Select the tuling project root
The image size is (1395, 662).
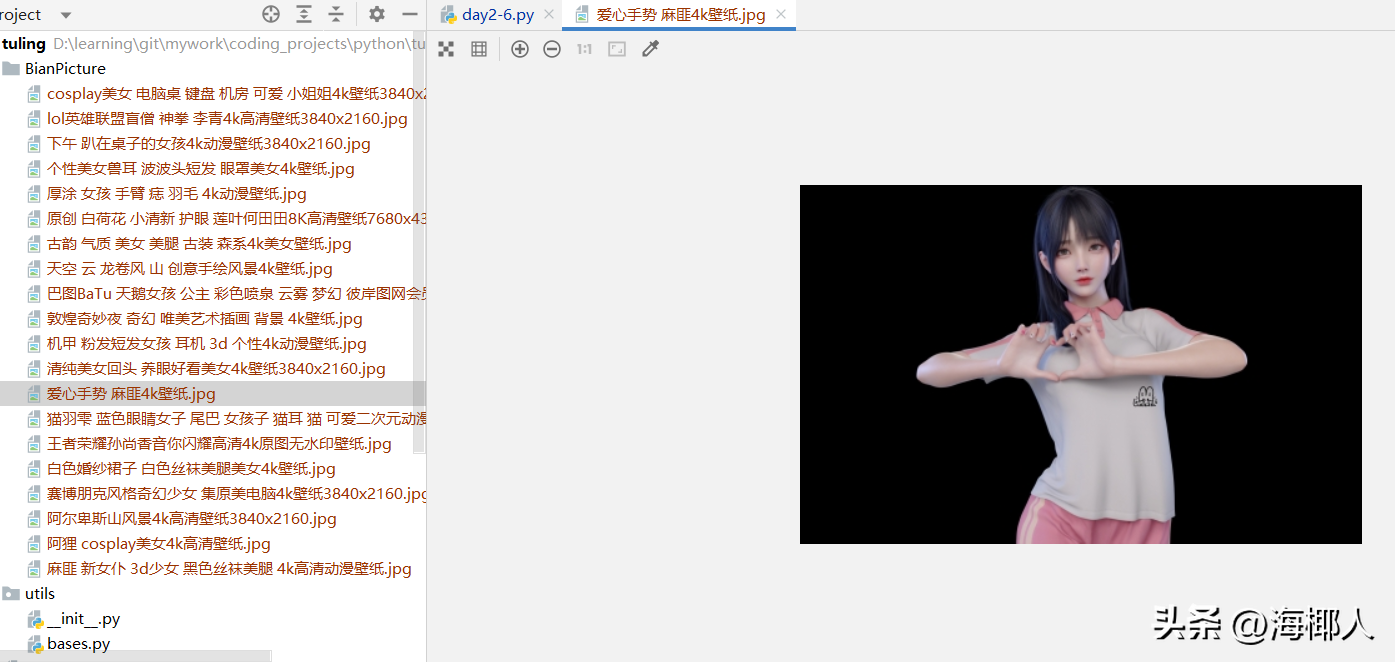(213, 44)
